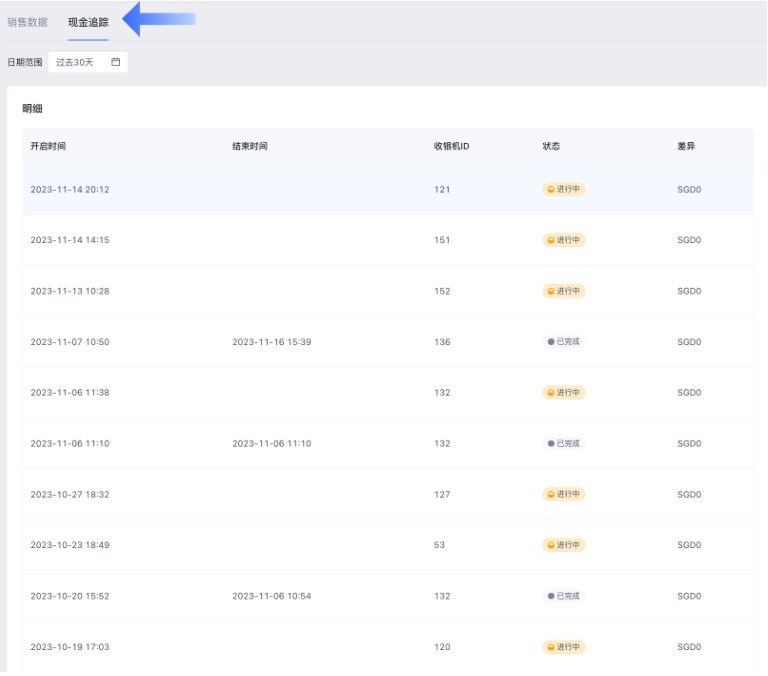Click the 差异 column header

[x=686, y=146]
